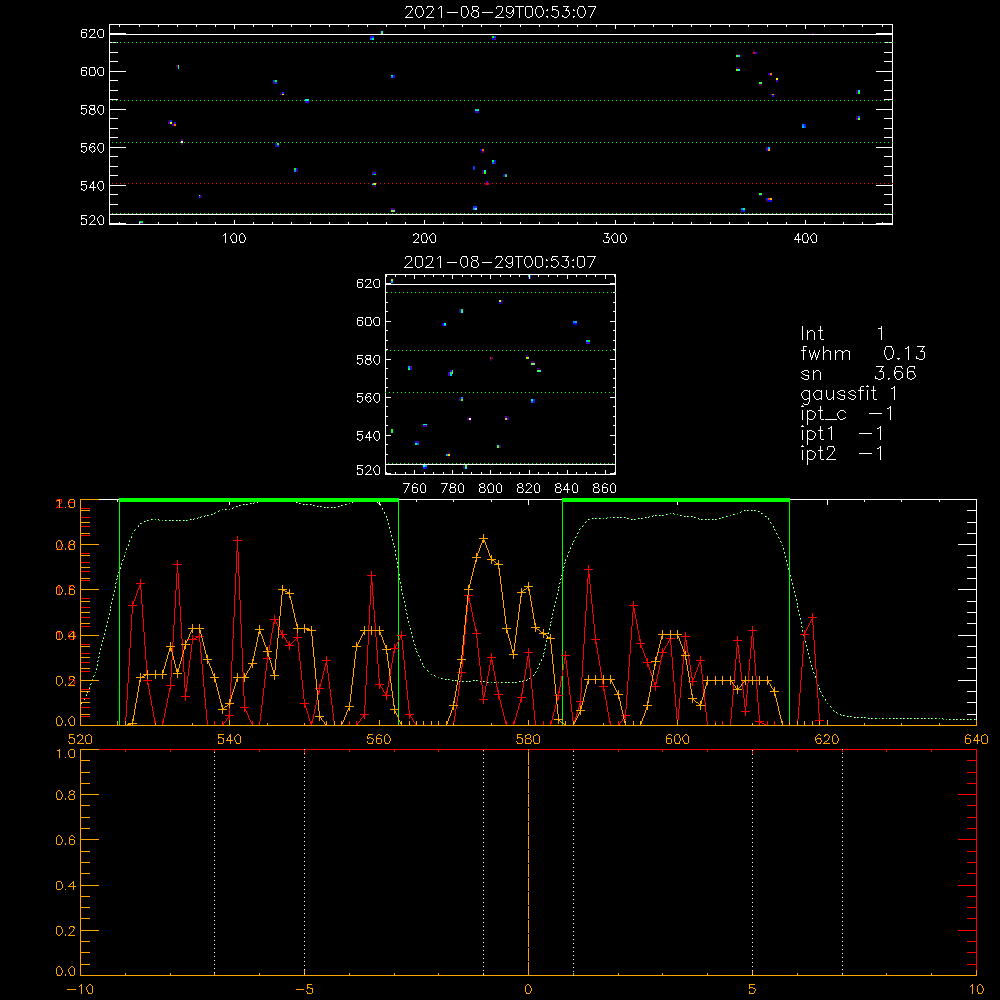Click x-axis label 840 on the small scatter plot
Screen dimensions: 1000x1000
tap(566, 489)
